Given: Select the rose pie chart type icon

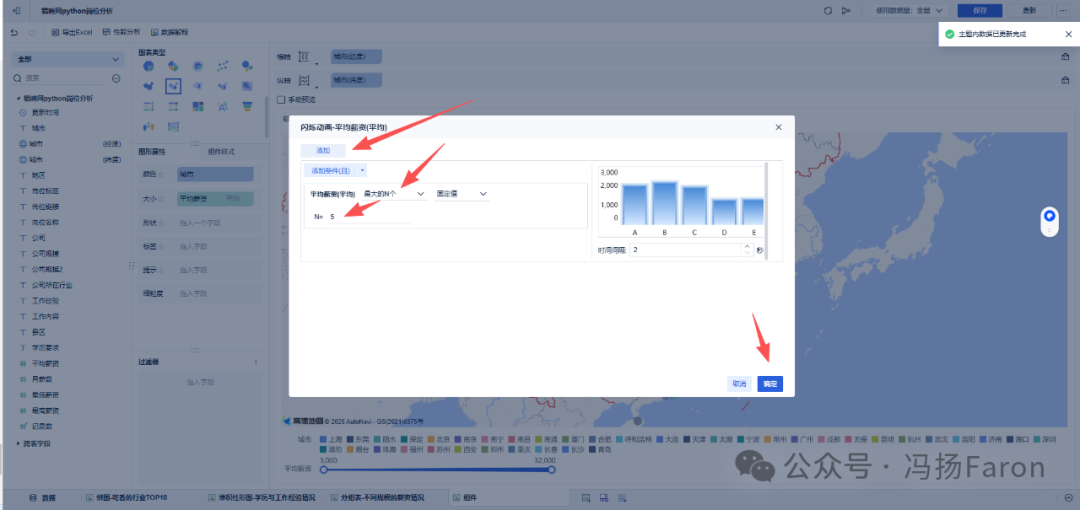Looking at the screenshot, I should coord(173,66).
